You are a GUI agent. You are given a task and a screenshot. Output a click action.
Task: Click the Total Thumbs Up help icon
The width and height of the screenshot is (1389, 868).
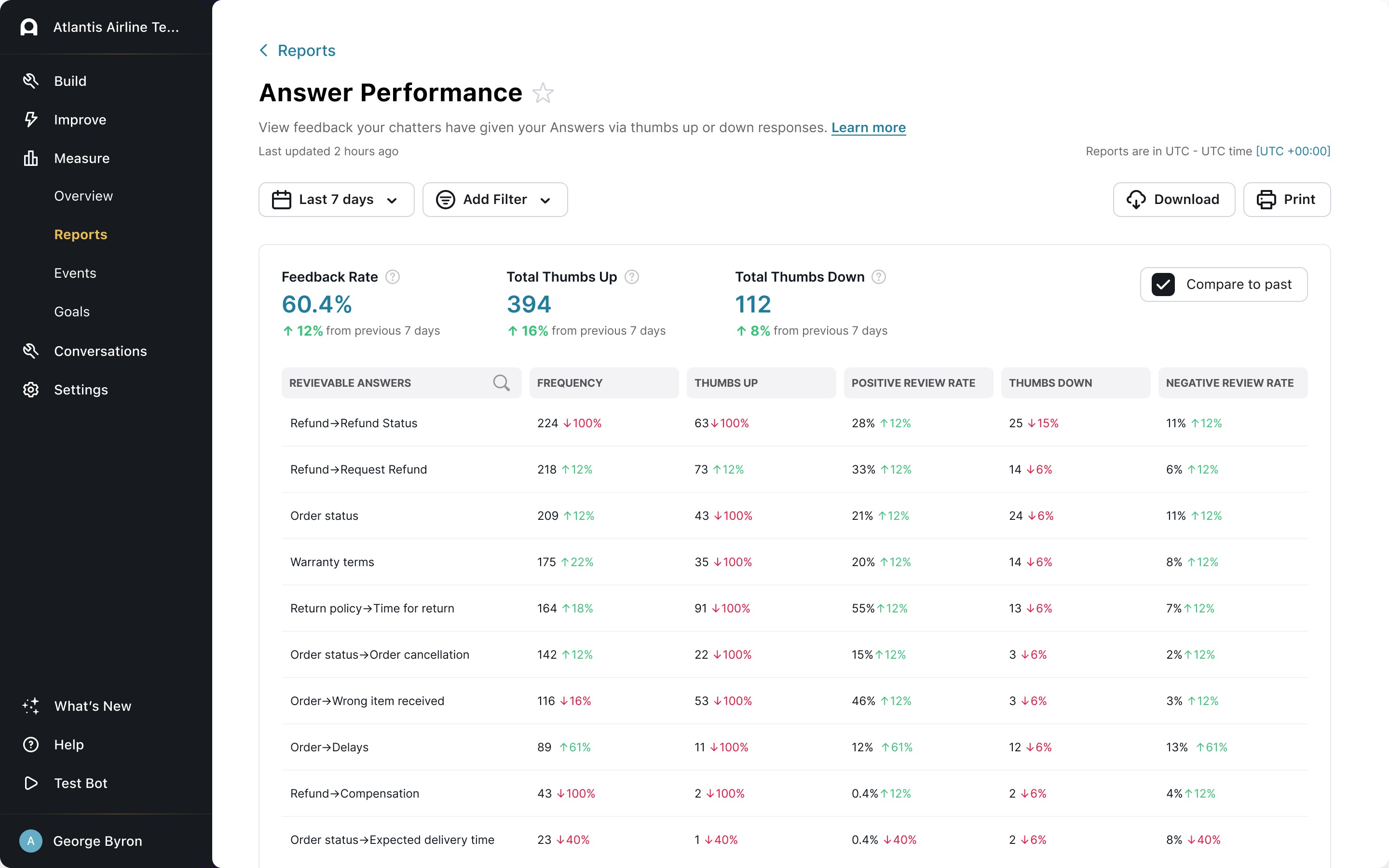pyautogui.click(x=631, y=277)
